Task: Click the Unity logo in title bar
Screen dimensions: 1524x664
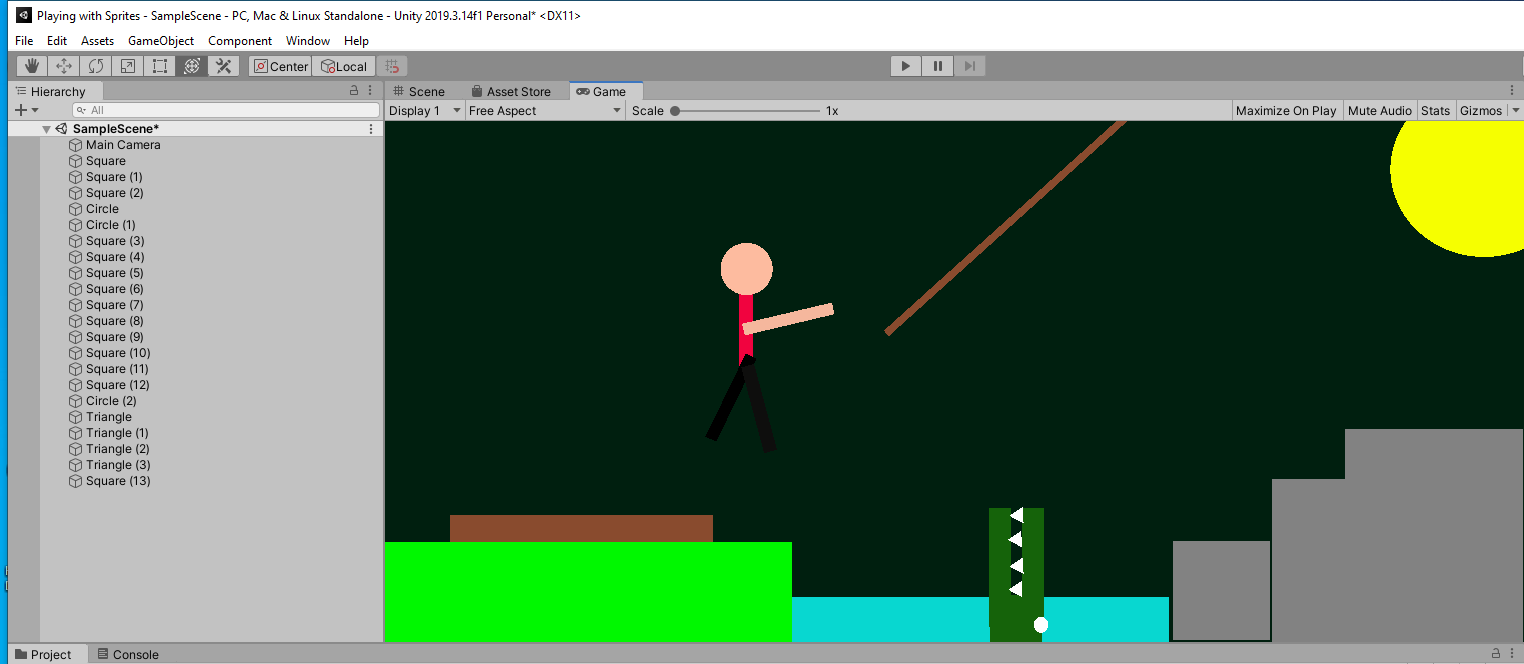Action: [x=24, y=15]
